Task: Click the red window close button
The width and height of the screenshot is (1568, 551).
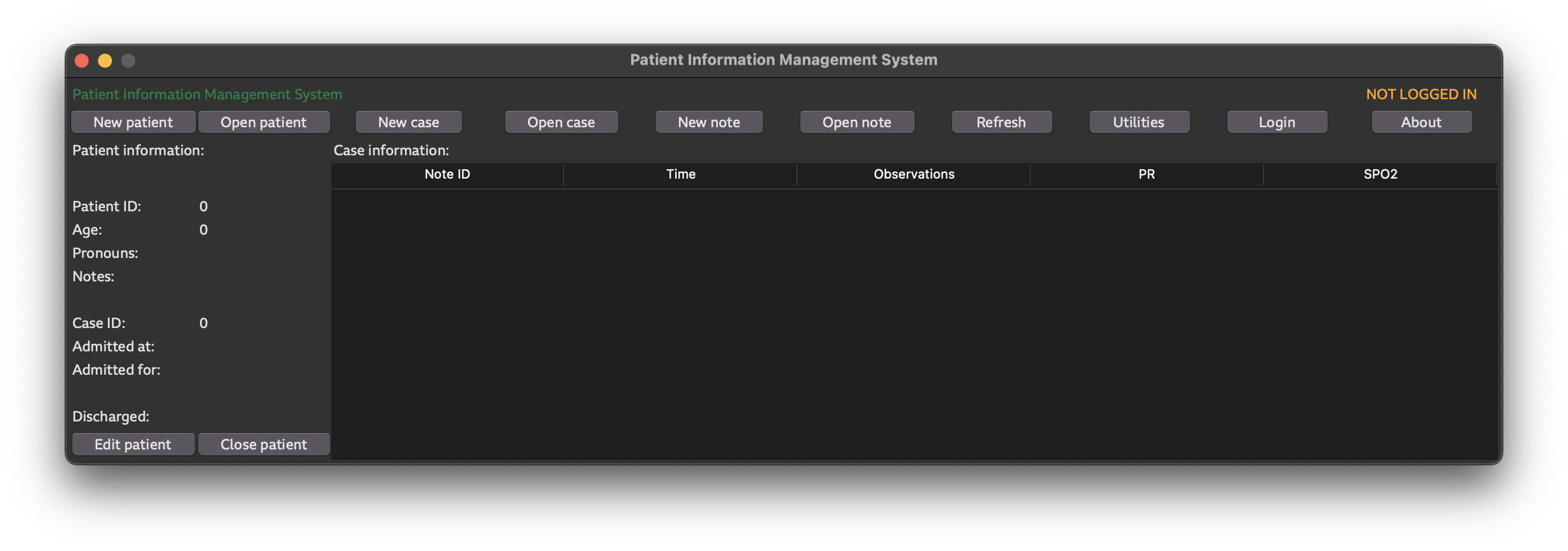Action: (82, 60)
